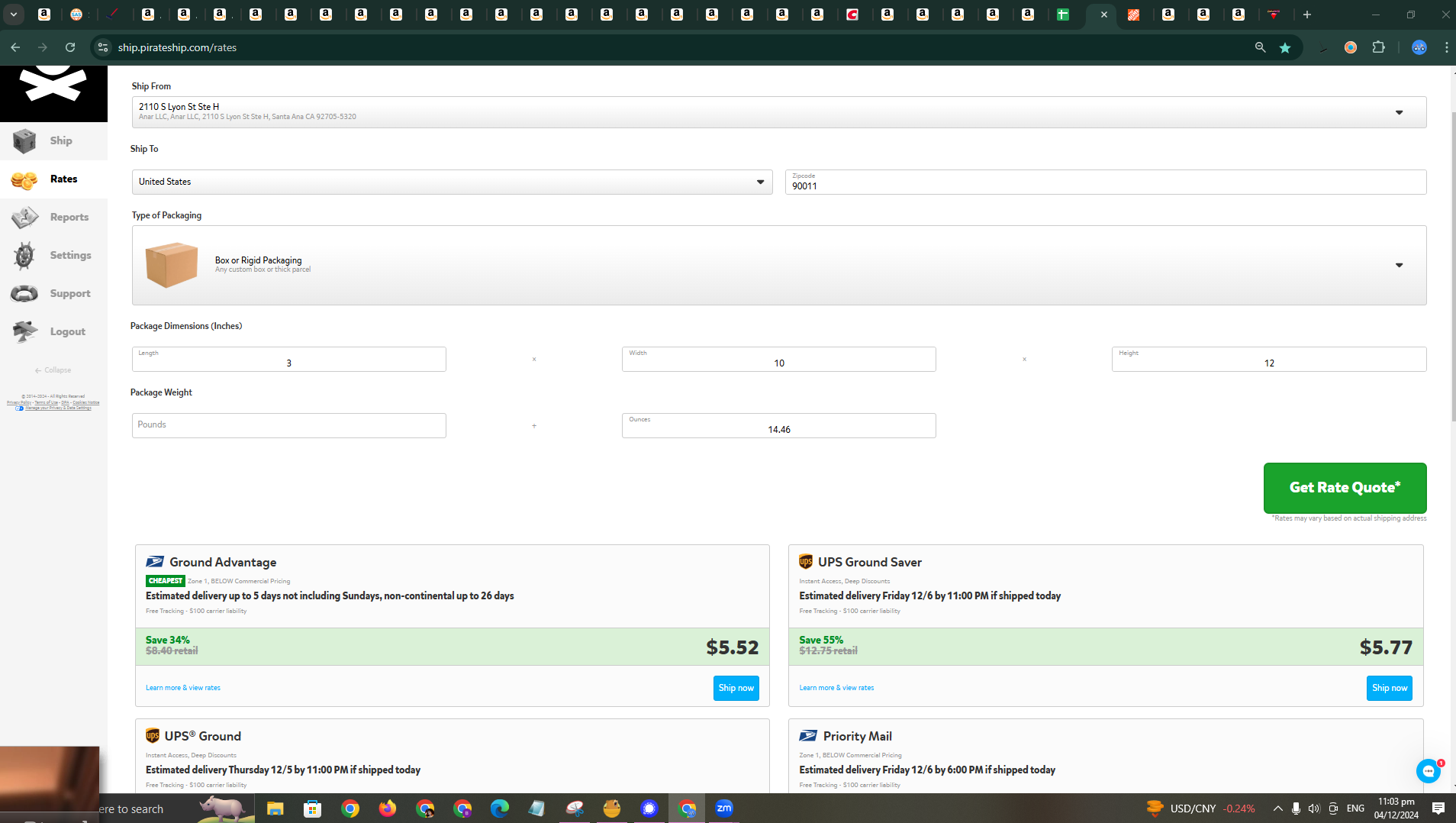The height and width of the screenshot is (823, 1456).
Task: Click the bookmark star icon
Action: [1285, 47]
